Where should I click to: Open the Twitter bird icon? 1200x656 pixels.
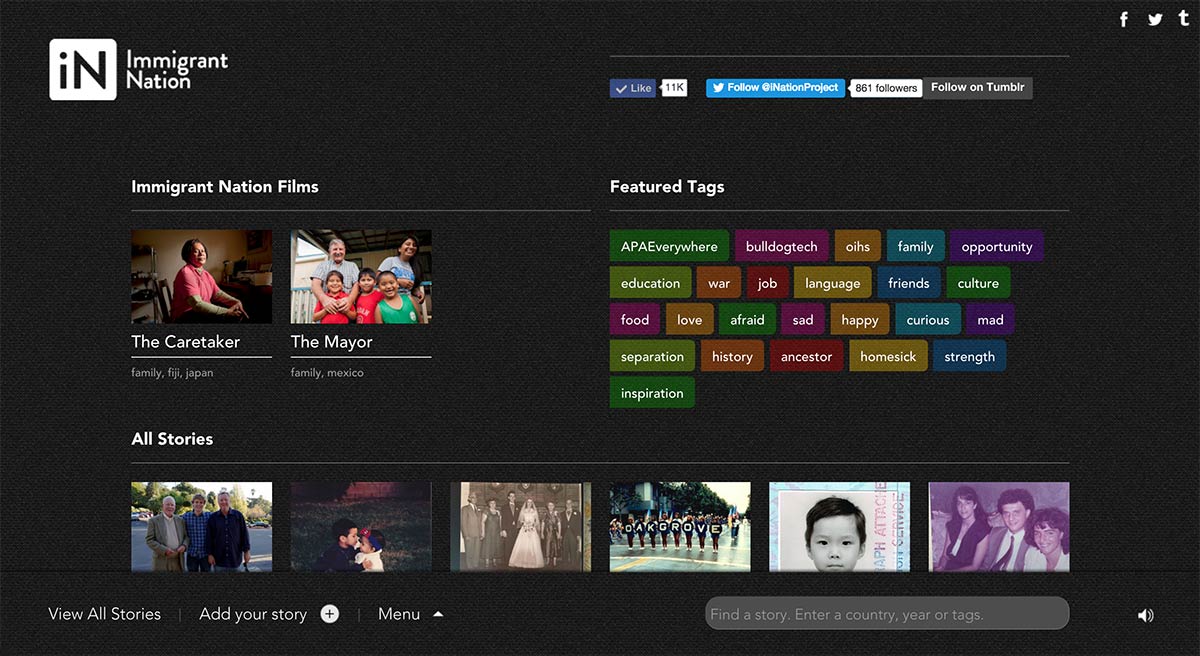coord(1155,20)
